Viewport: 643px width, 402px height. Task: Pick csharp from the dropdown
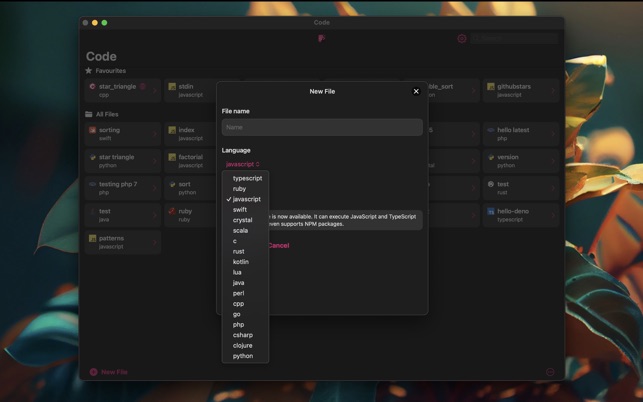pyautogui.click(x=245, y=335)
